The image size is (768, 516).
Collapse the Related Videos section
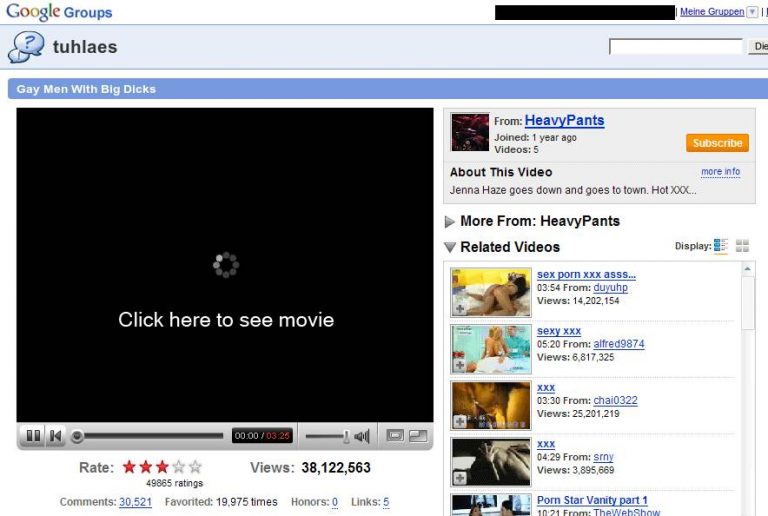pos(450,247)
